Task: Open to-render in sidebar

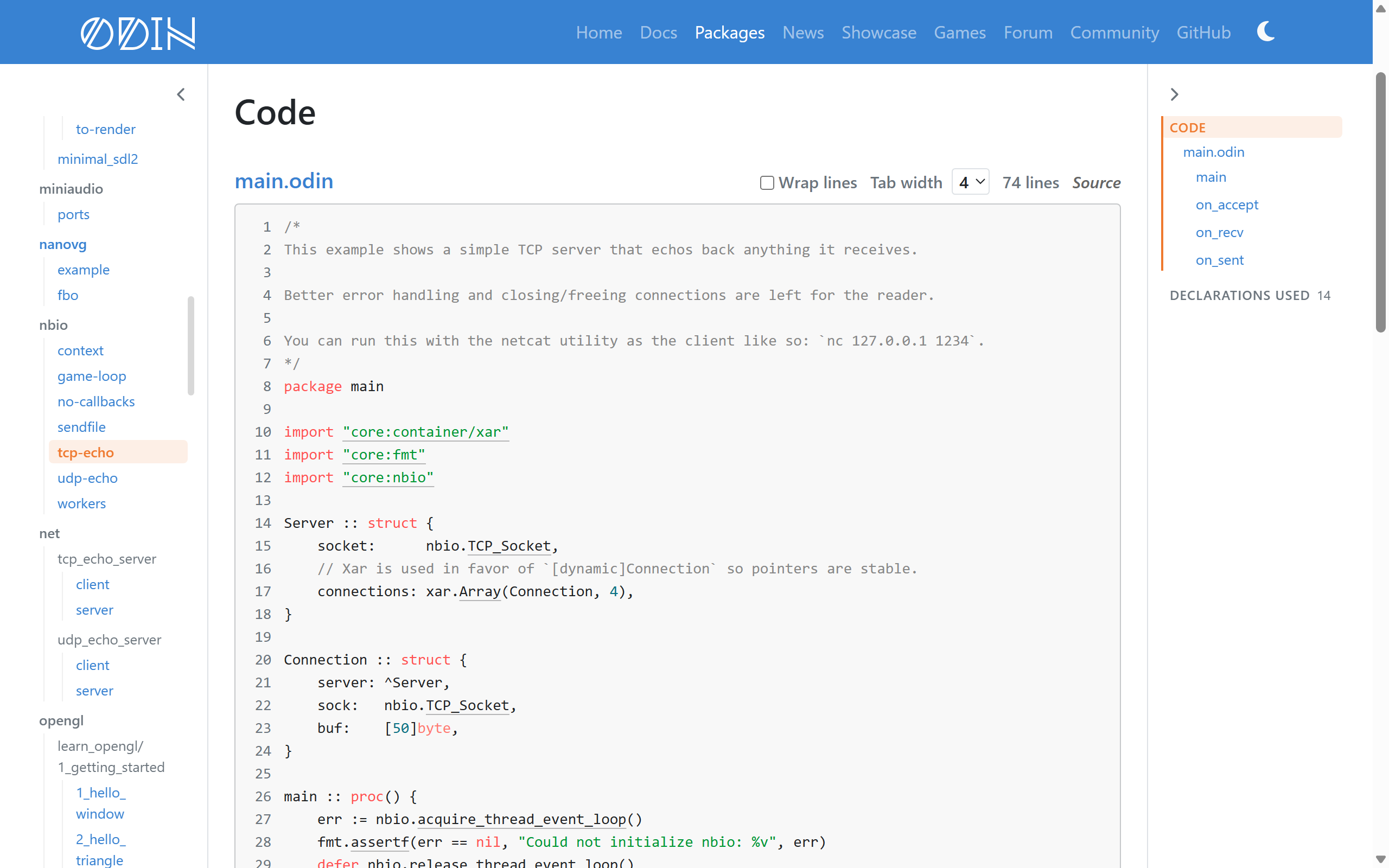Action: [106, 129]
